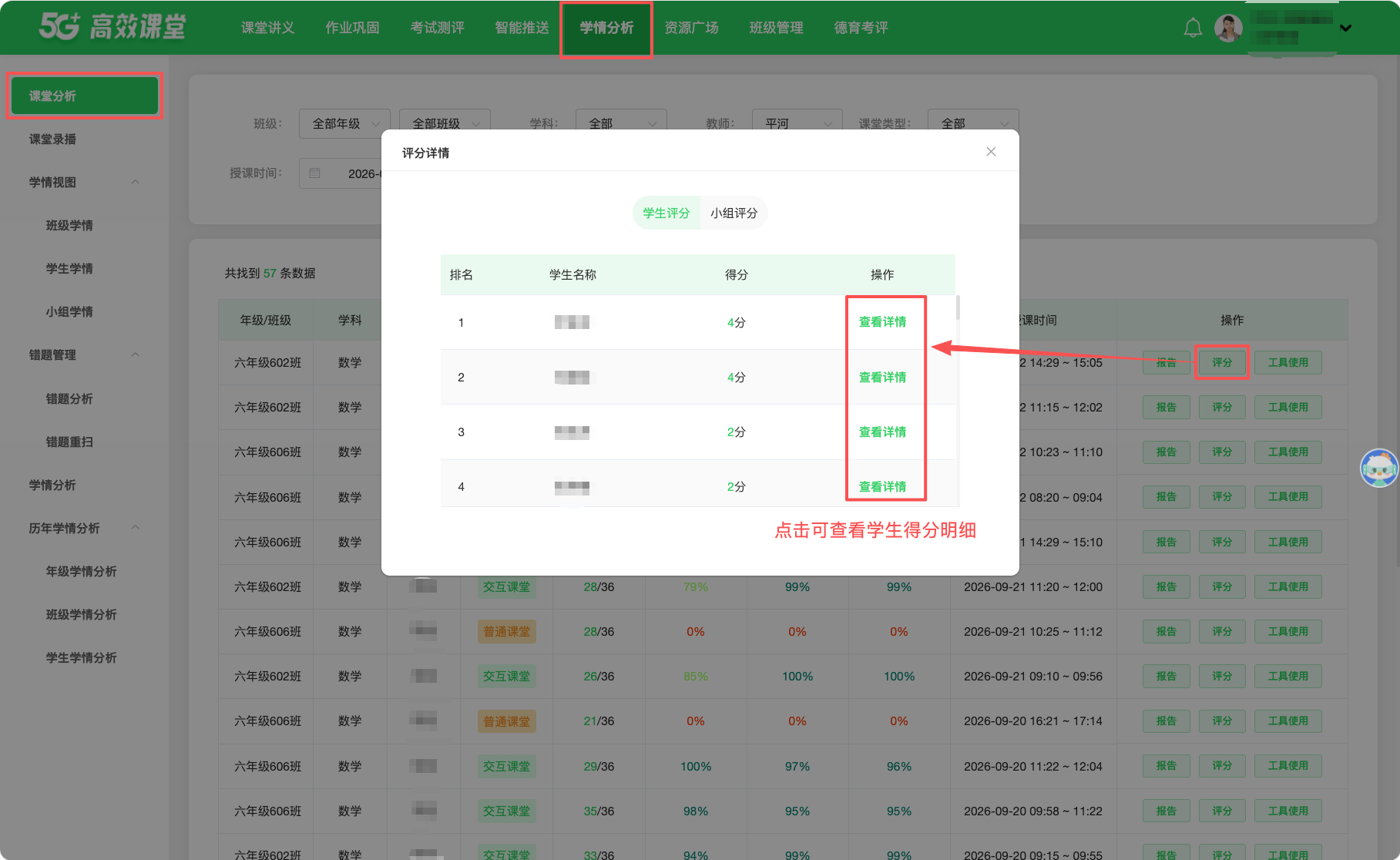Click the user avatar picture
This screenshot has width=1400, height=860.
tap(1228, 28)
